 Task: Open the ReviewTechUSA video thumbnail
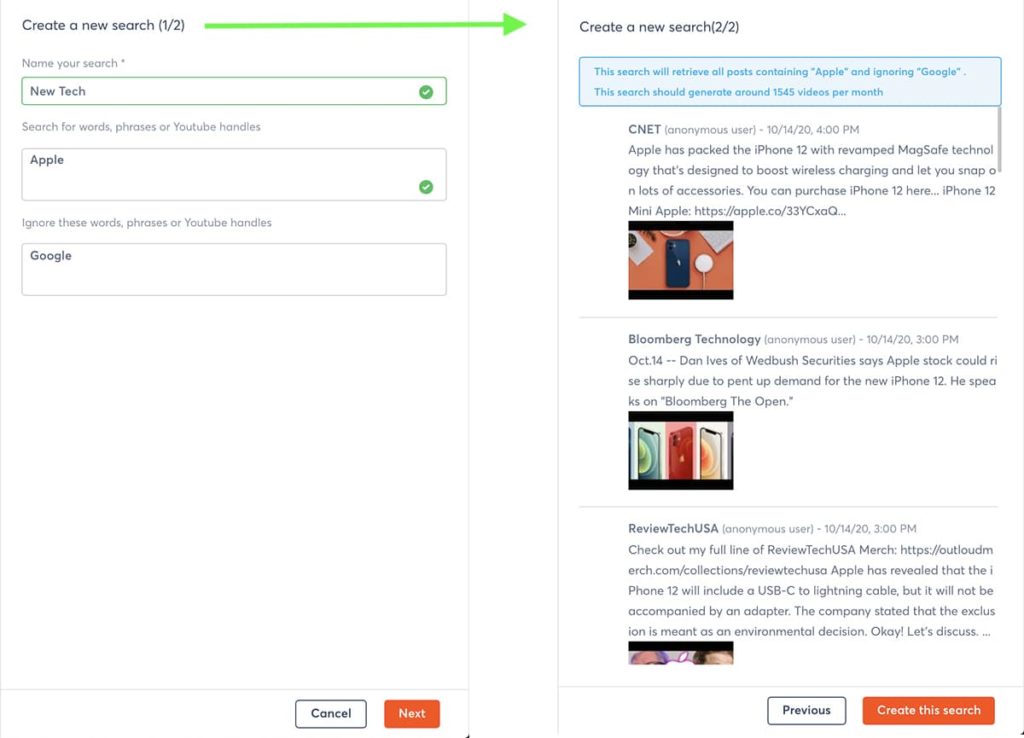click(680, 653)
